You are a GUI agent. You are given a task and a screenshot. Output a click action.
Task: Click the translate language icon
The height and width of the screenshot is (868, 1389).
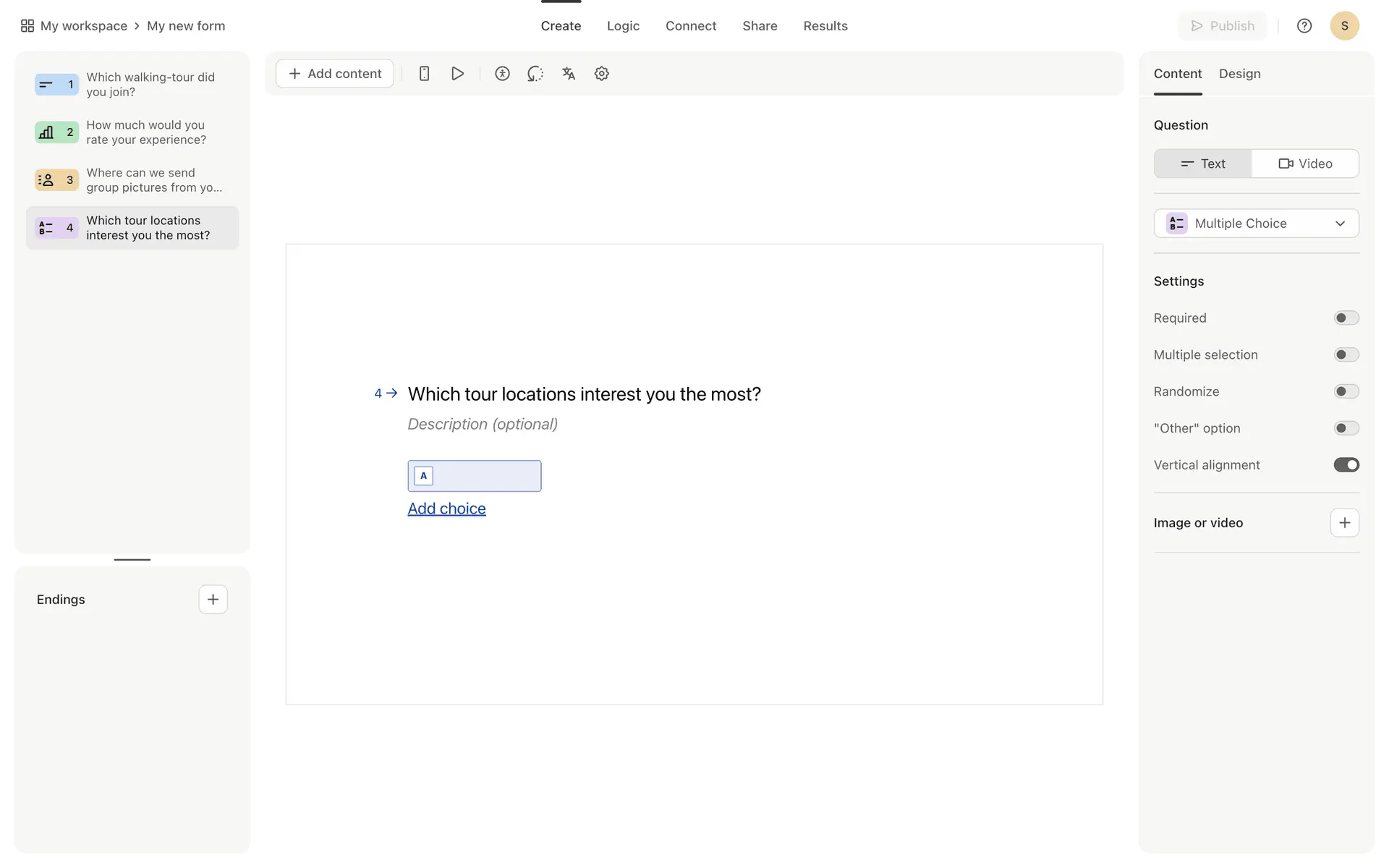[x=569, y=74]
